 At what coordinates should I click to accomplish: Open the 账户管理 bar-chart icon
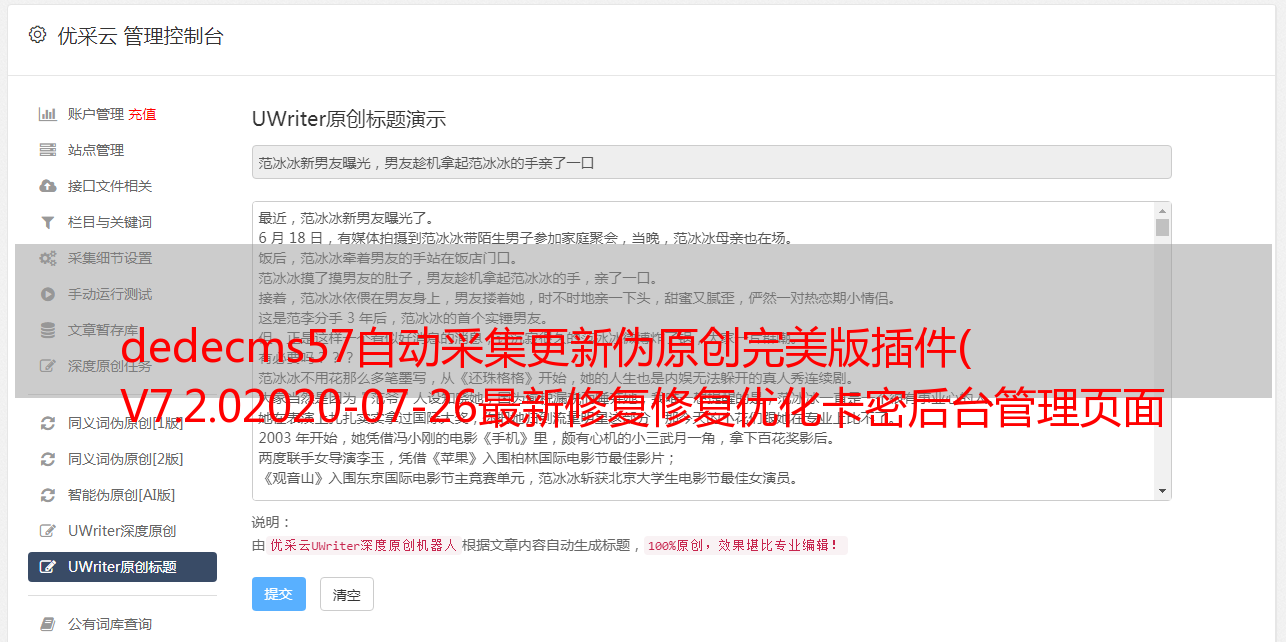click(47, 114)
